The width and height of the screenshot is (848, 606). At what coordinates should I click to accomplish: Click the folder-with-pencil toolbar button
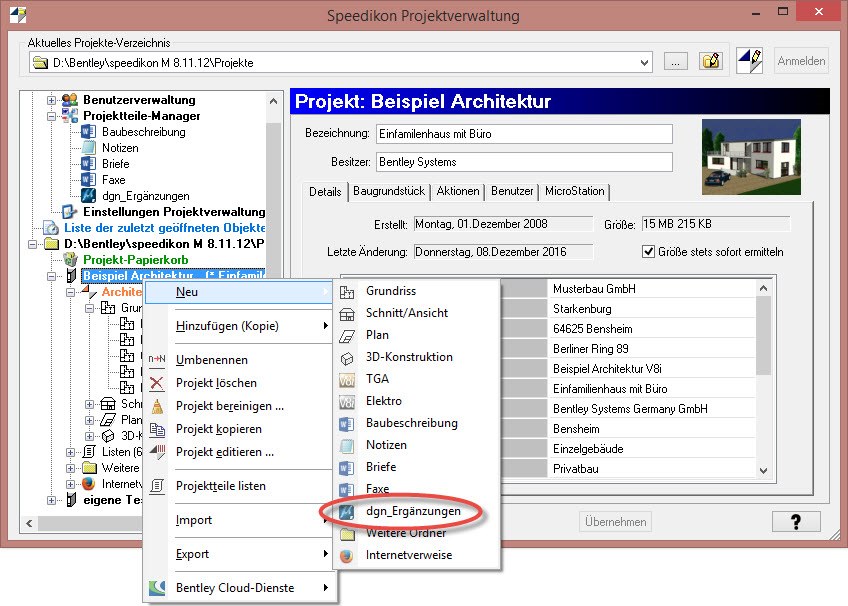coord(711,61)
